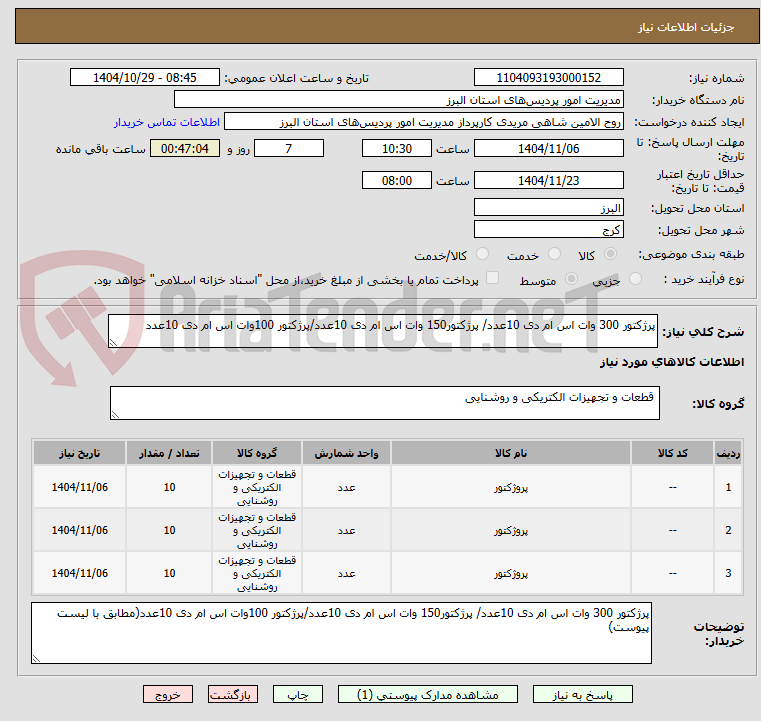Click date 1404/11/06 in row 2
Image resolution: width=761 pixels, height=721 pixels.
80,530
